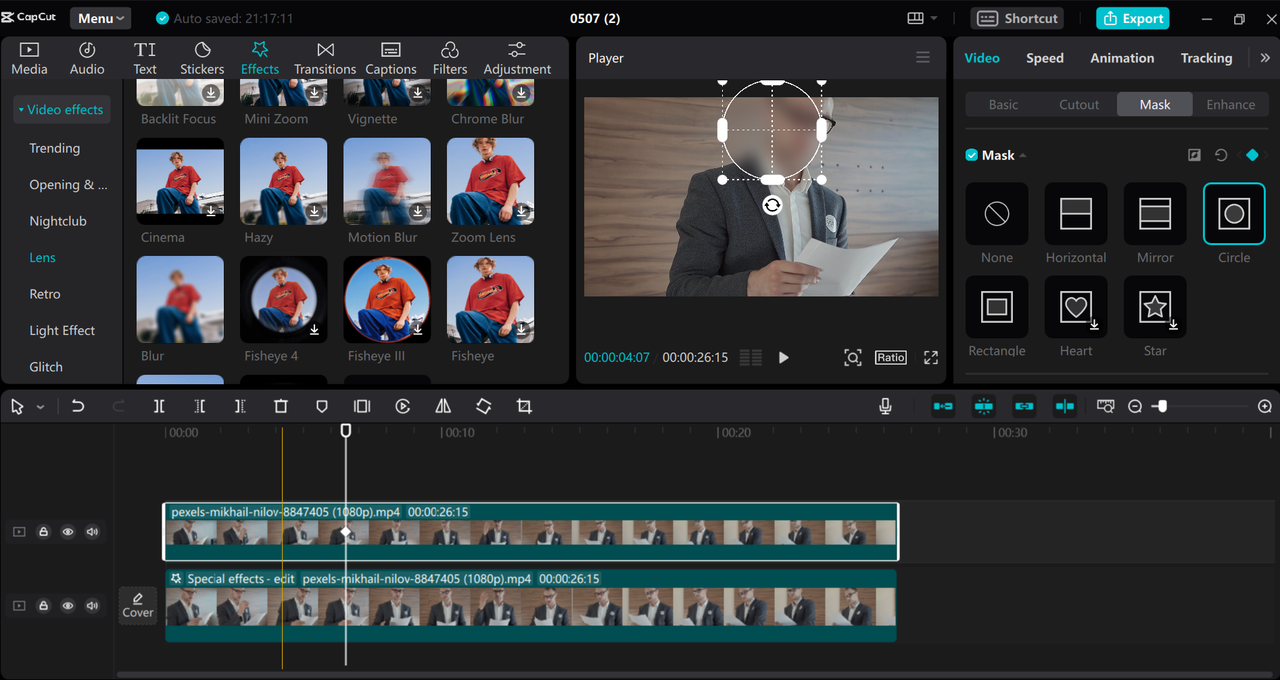This screenshot has height=680, width=1280.
Task: Click the compare bars icon left of play
Action: pos(751,357)
